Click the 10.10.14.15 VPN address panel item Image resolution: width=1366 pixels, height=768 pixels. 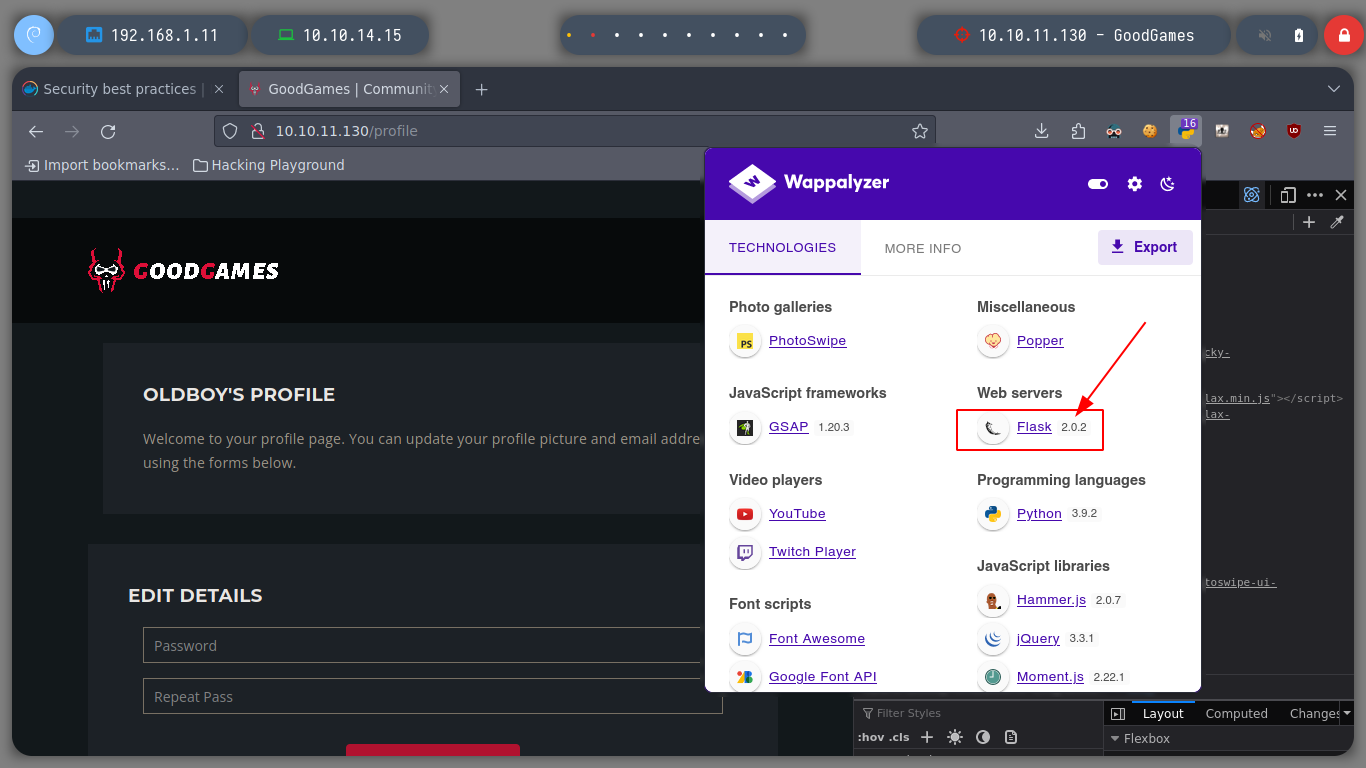340,35
